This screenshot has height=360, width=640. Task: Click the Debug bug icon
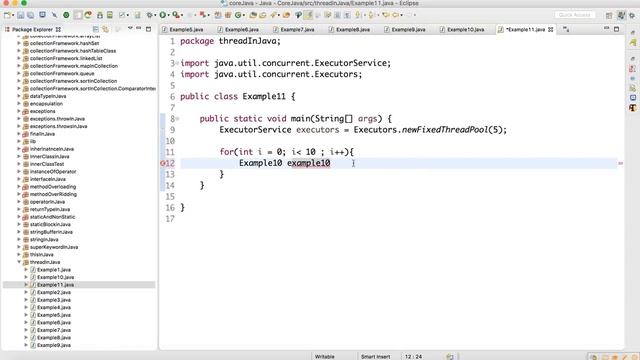pyautogui.click(x=150, y=15)
